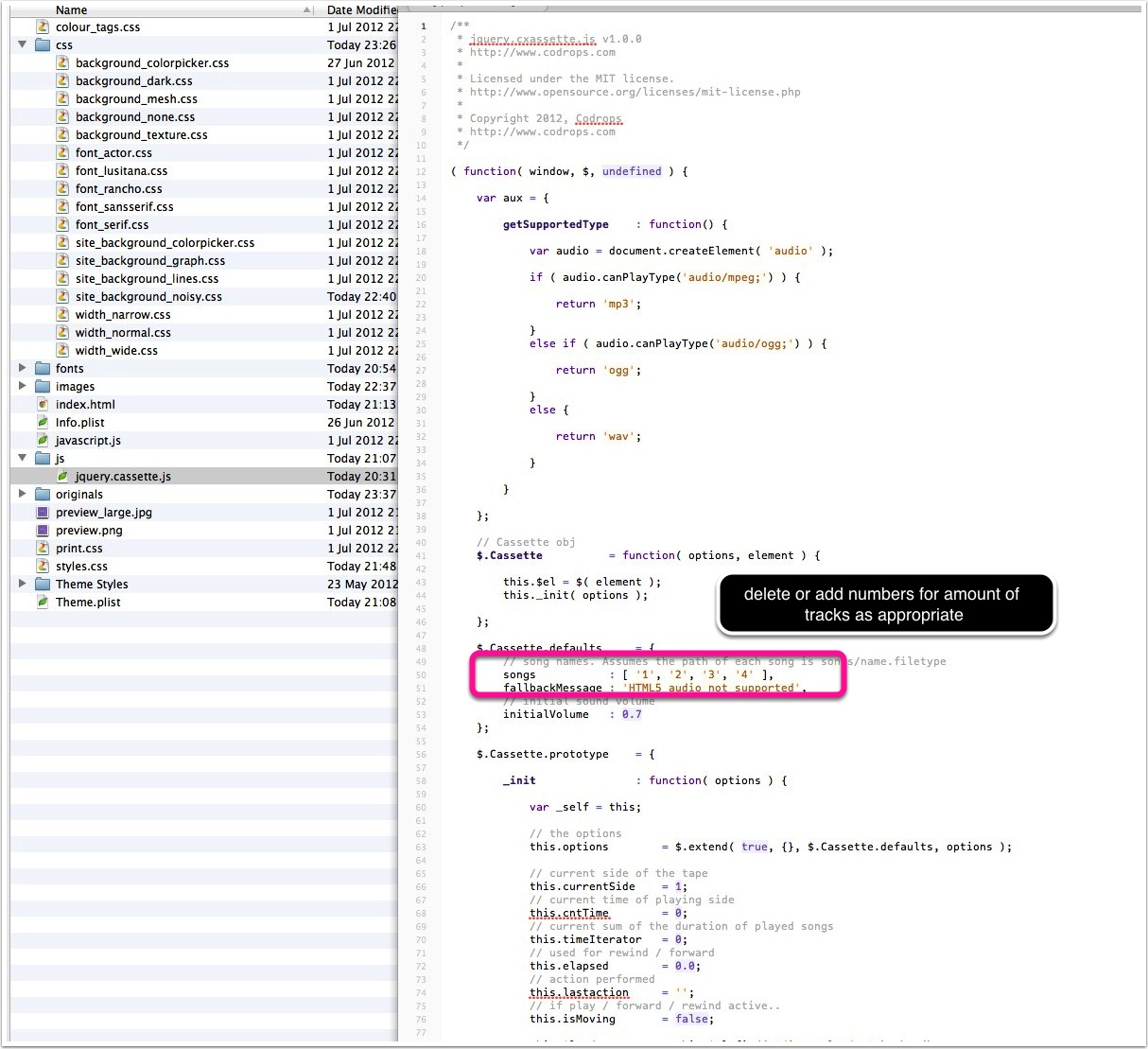Image resolution: width=1148 pixels, height=1049 pixels.
Task: Click the fonts folder icon
Action: pyautogui.click(x=43, y=369)
